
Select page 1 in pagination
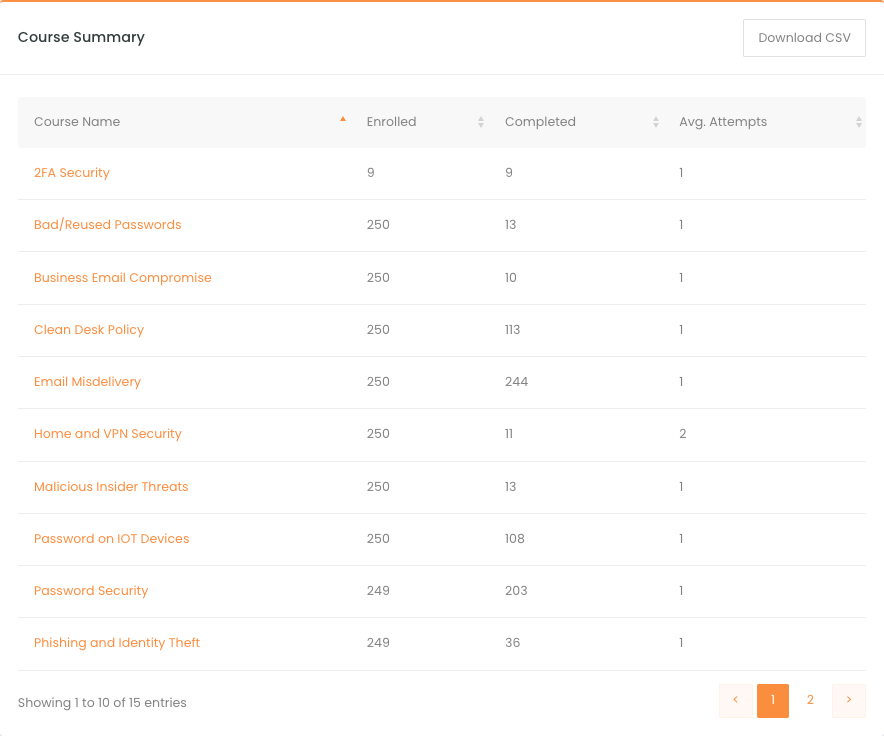click(x=773, y=700)
